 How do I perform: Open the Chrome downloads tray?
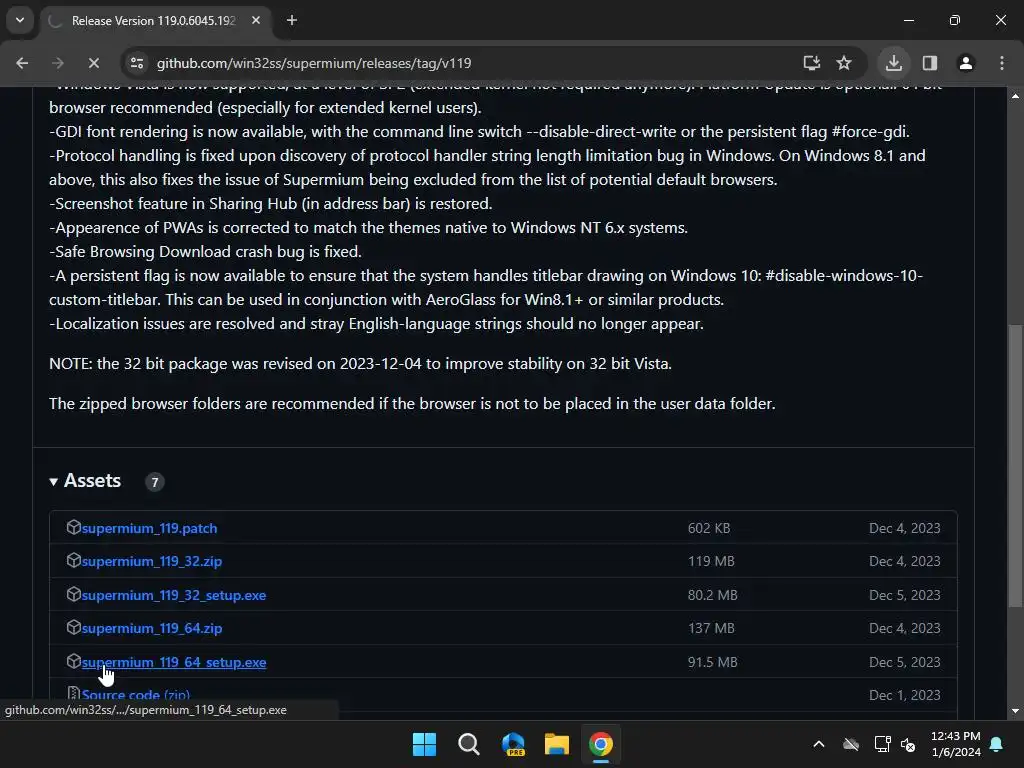(894, 63)
